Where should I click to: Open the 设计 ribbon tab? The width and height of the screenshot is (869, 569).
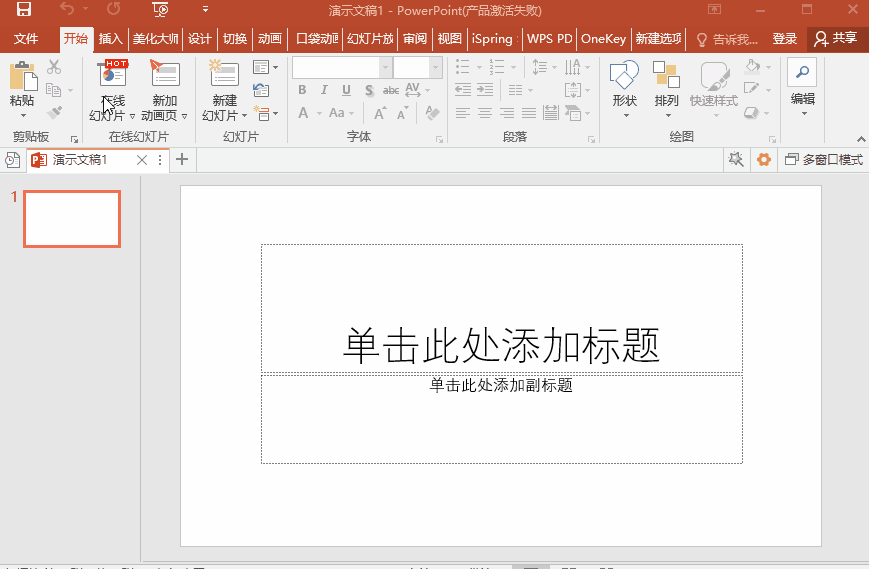[x=200, y=39]
